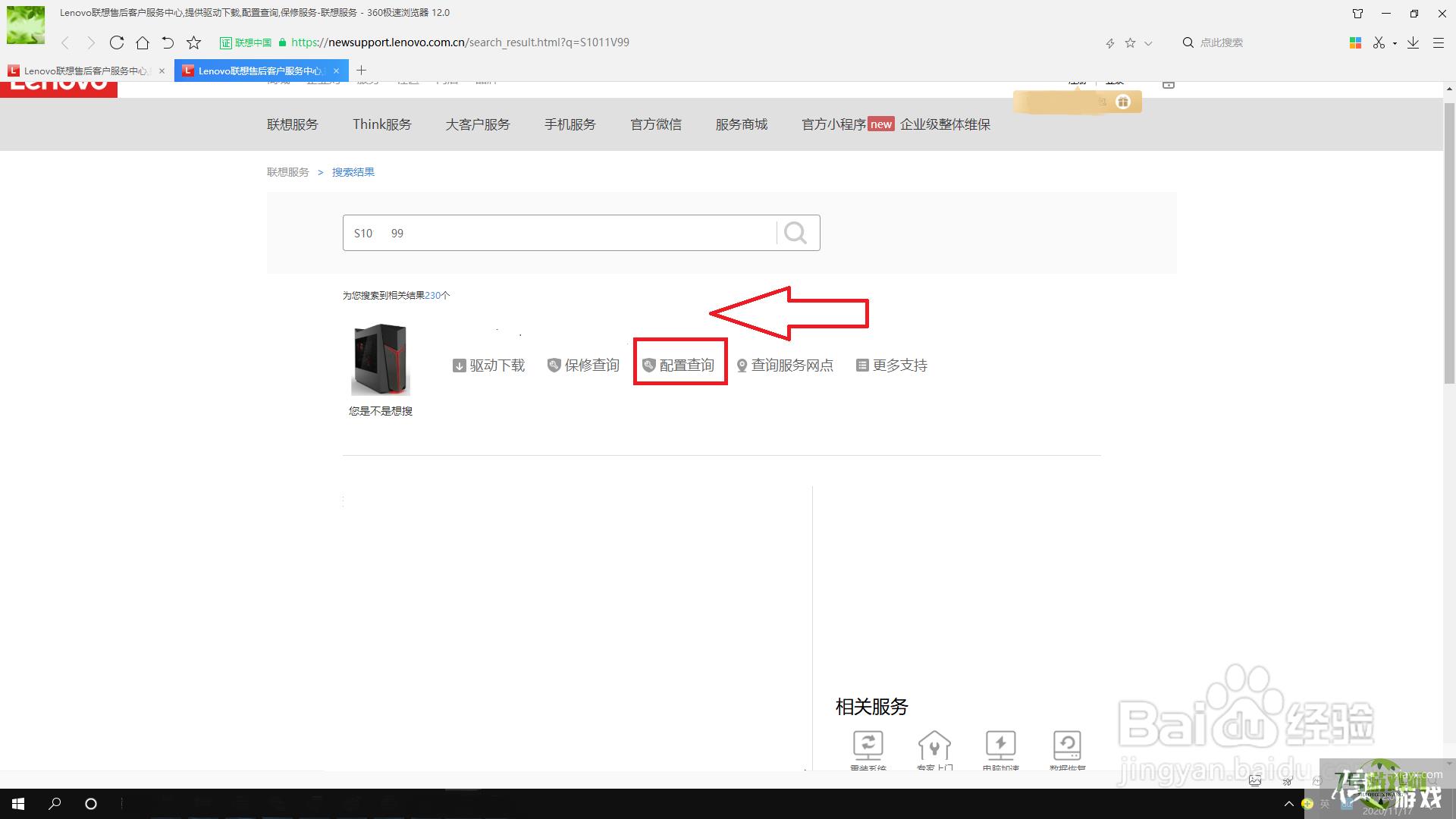
Task: Open the colorful apps grid extension icon
Action: pos(1355,43)
